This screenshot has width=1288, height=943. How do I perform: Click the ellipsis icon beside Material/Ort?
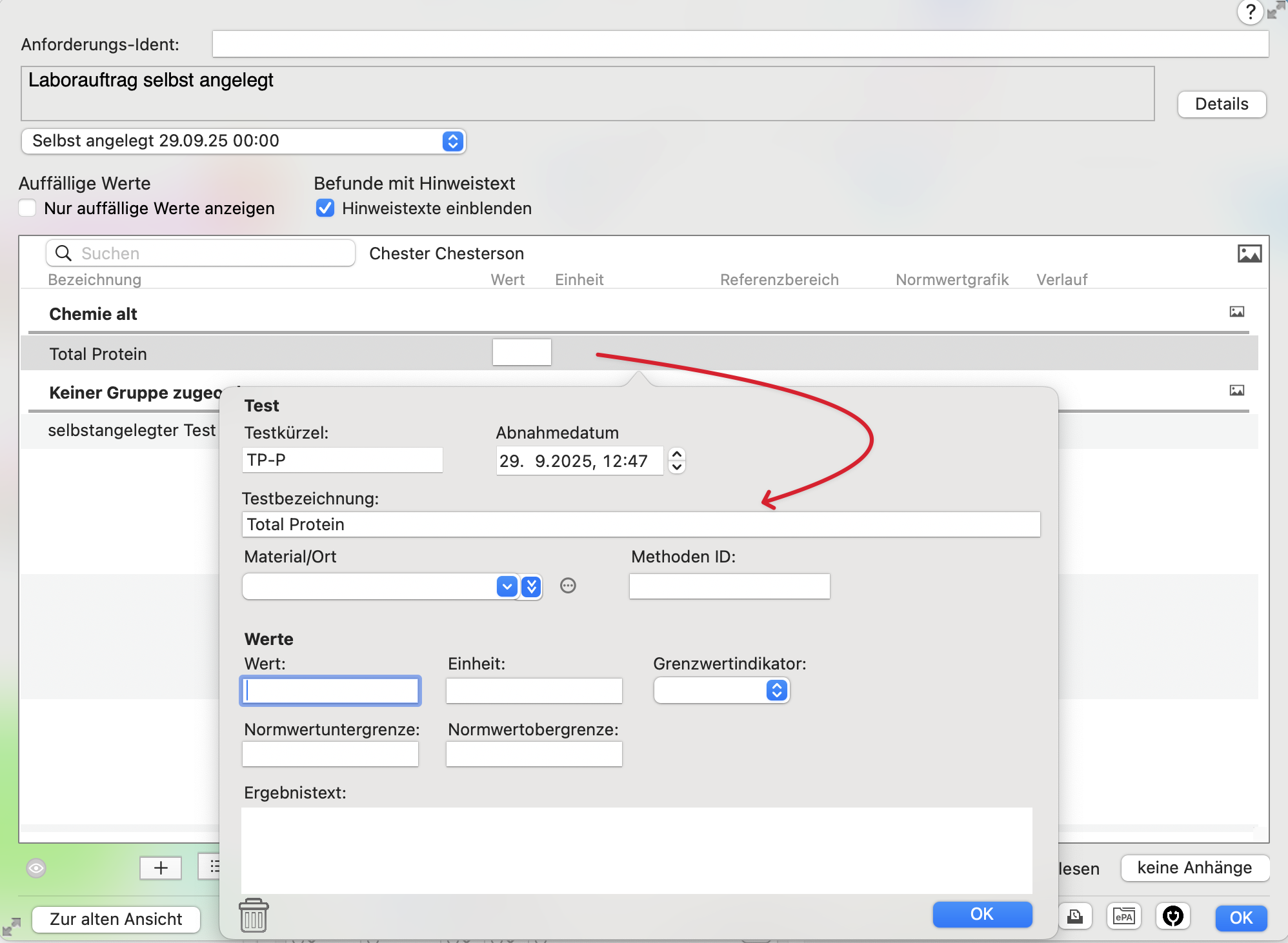[x=568, y=586]
